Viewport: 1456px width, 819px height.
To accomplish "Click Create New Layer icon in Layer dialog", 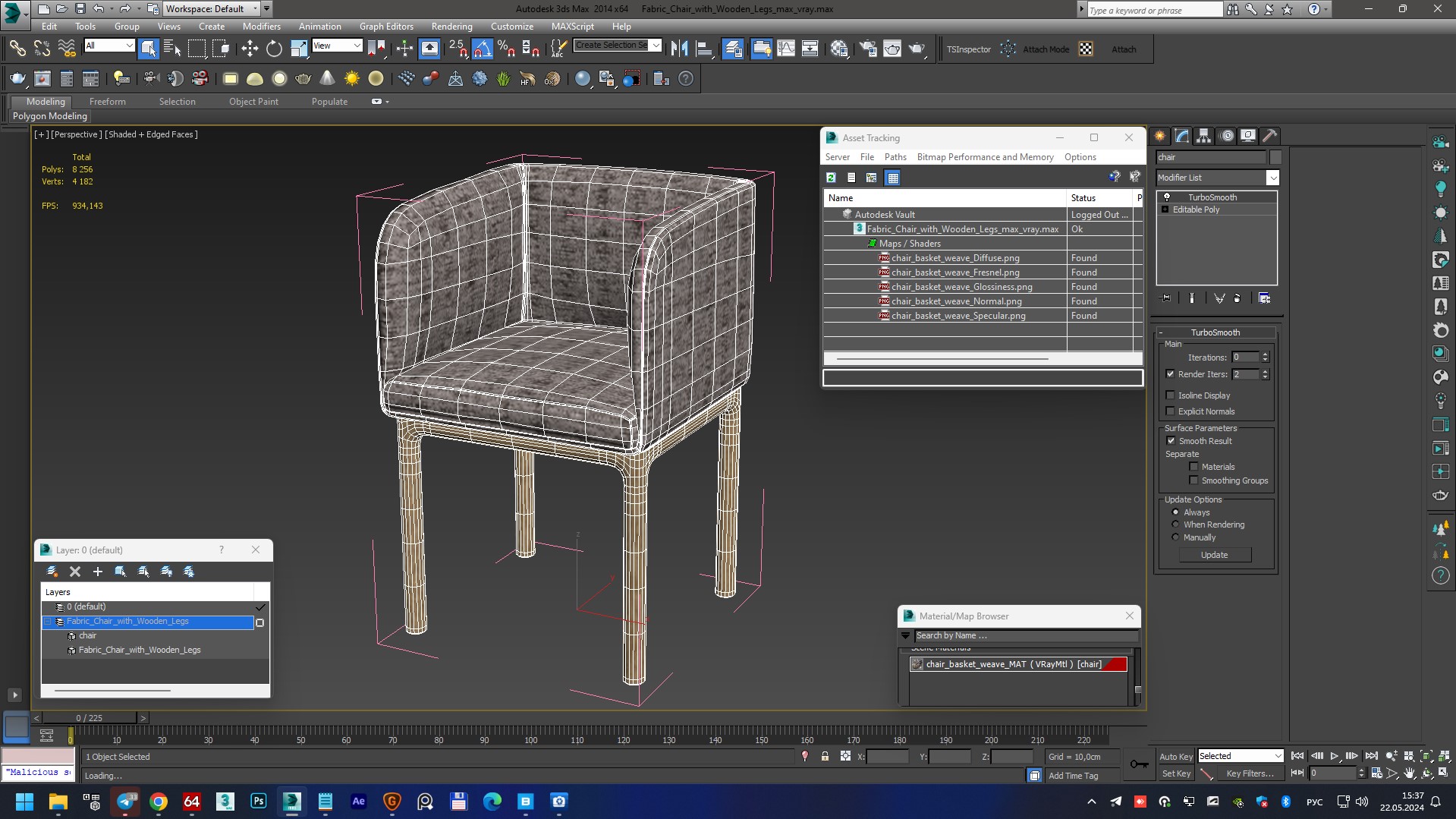I will click(x=52, y=572).
